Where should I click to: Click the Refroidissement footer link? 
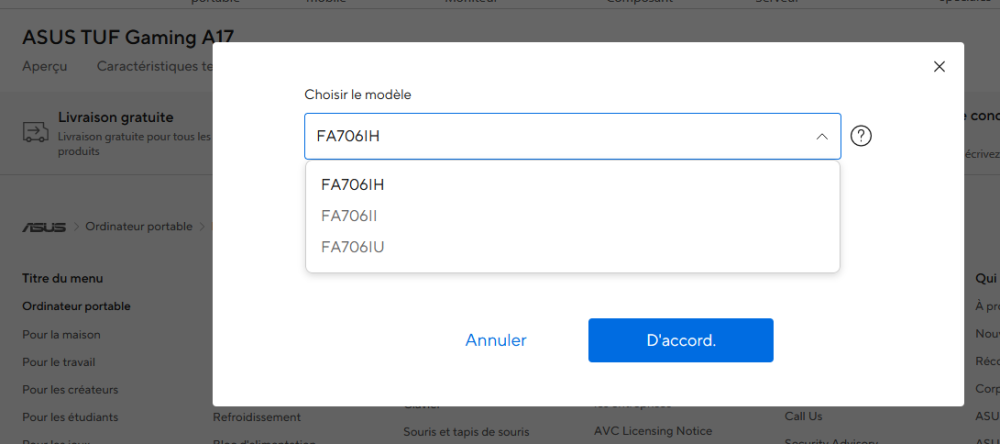coord(256,417)
